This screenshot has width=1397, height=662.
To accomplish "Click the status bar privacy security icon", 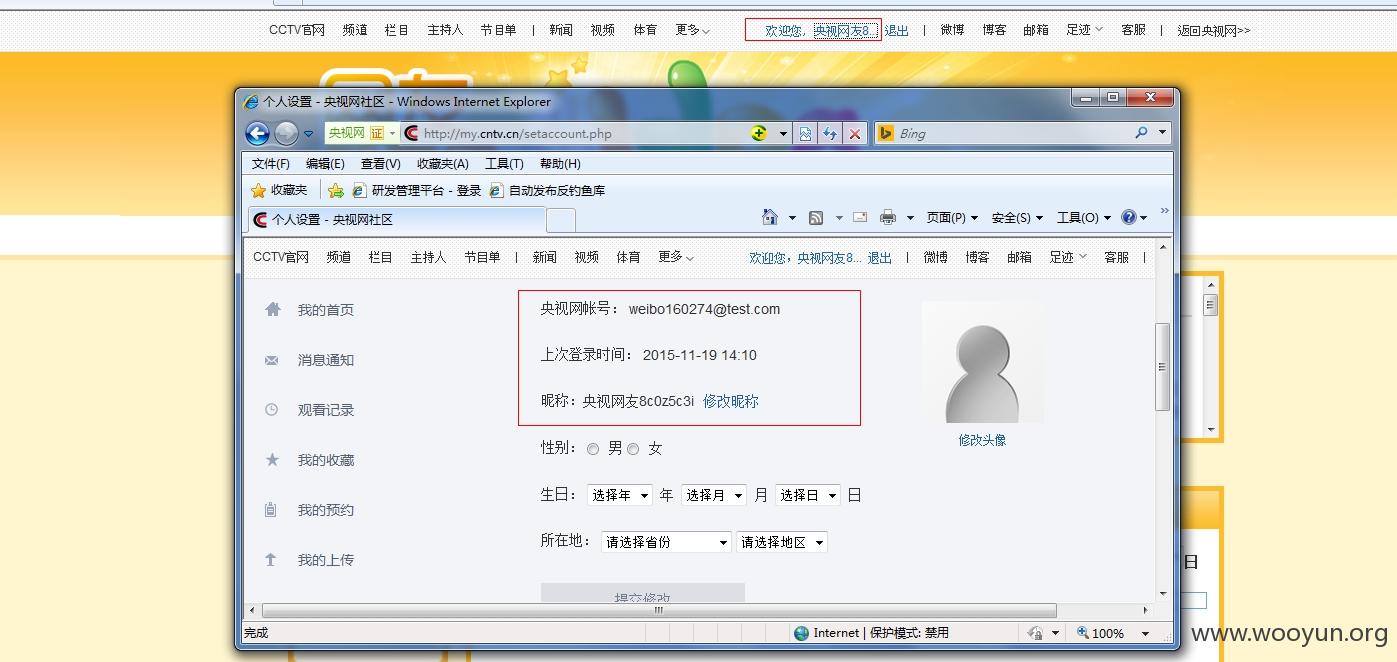I will [1035, 633].
